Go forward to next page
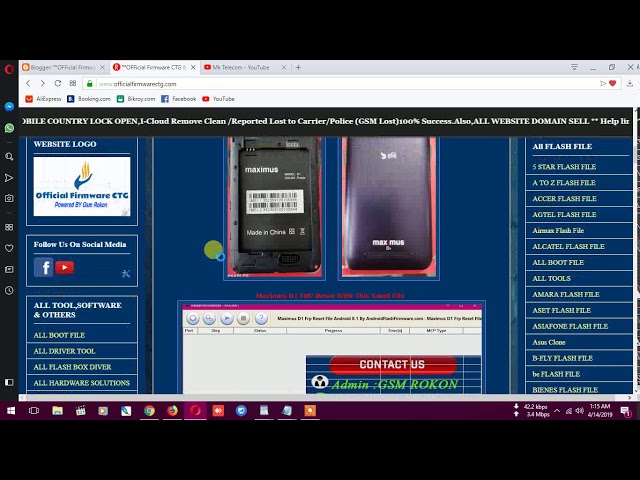The height and width of the screenshot is (480, 640). [42, 83]
